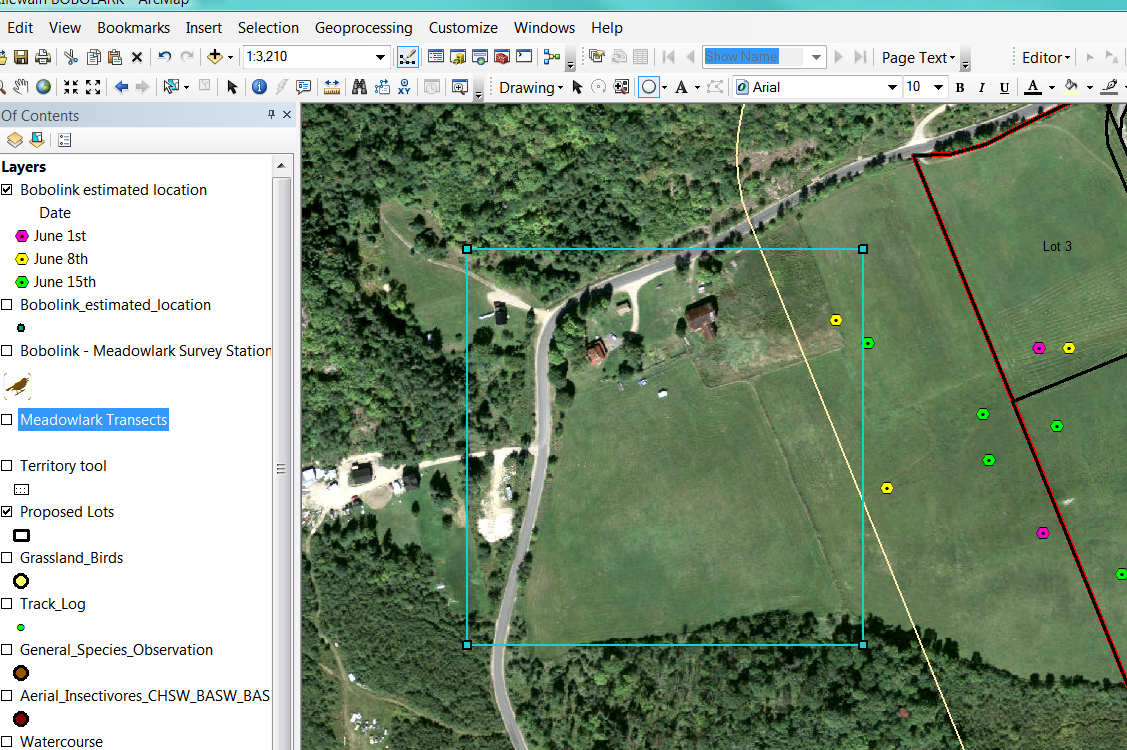Open the Edit menu
This screenshot has height=750, width=1127.
tap(20, 28)
